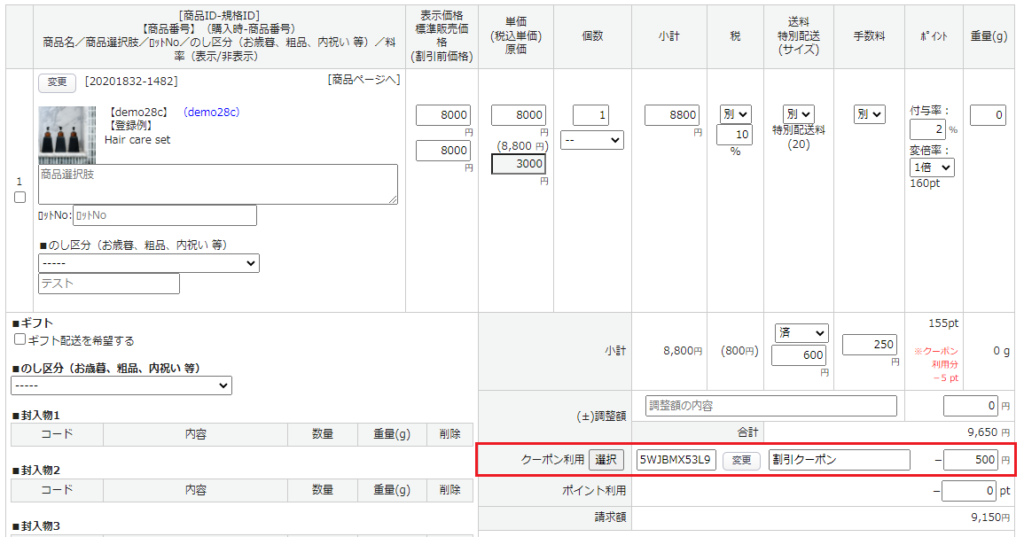
Task: Click the 変更 button next to coupon code
Action: coord(740,460)
